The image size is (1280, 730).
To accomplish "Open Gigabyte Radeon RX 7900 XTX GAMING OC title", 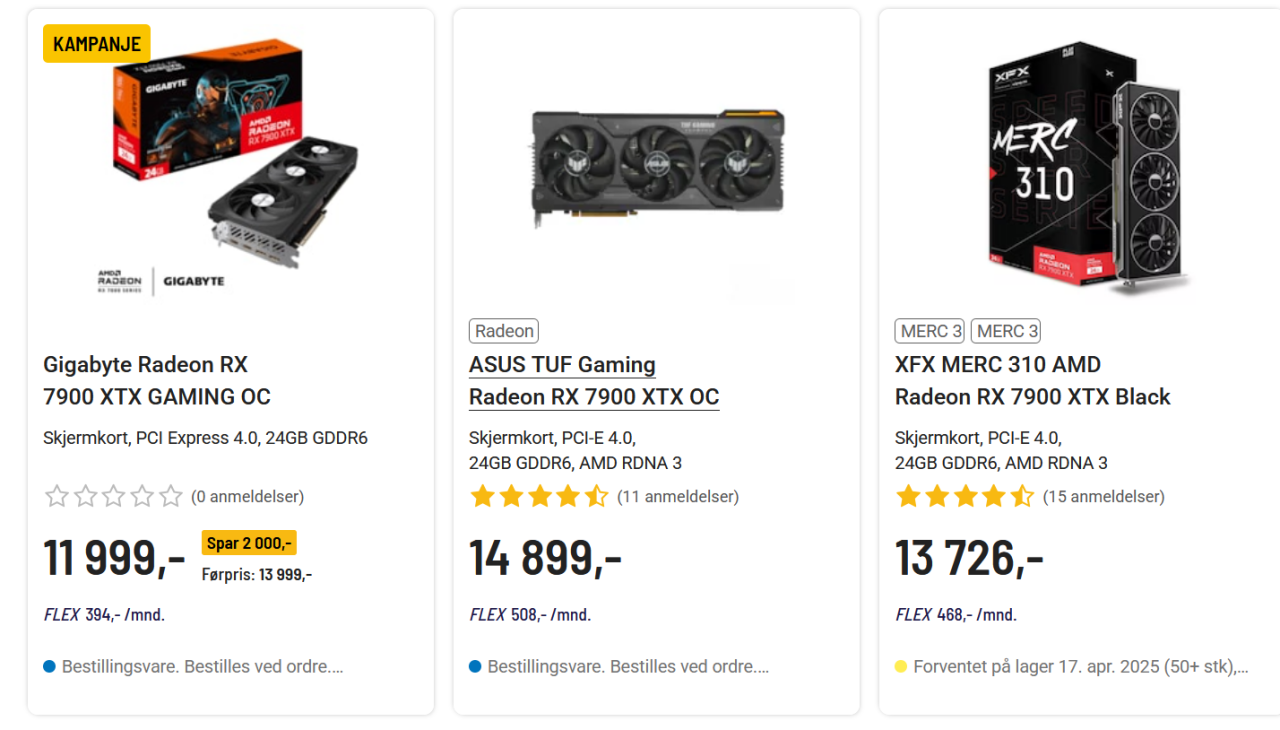I will point(157,380).
